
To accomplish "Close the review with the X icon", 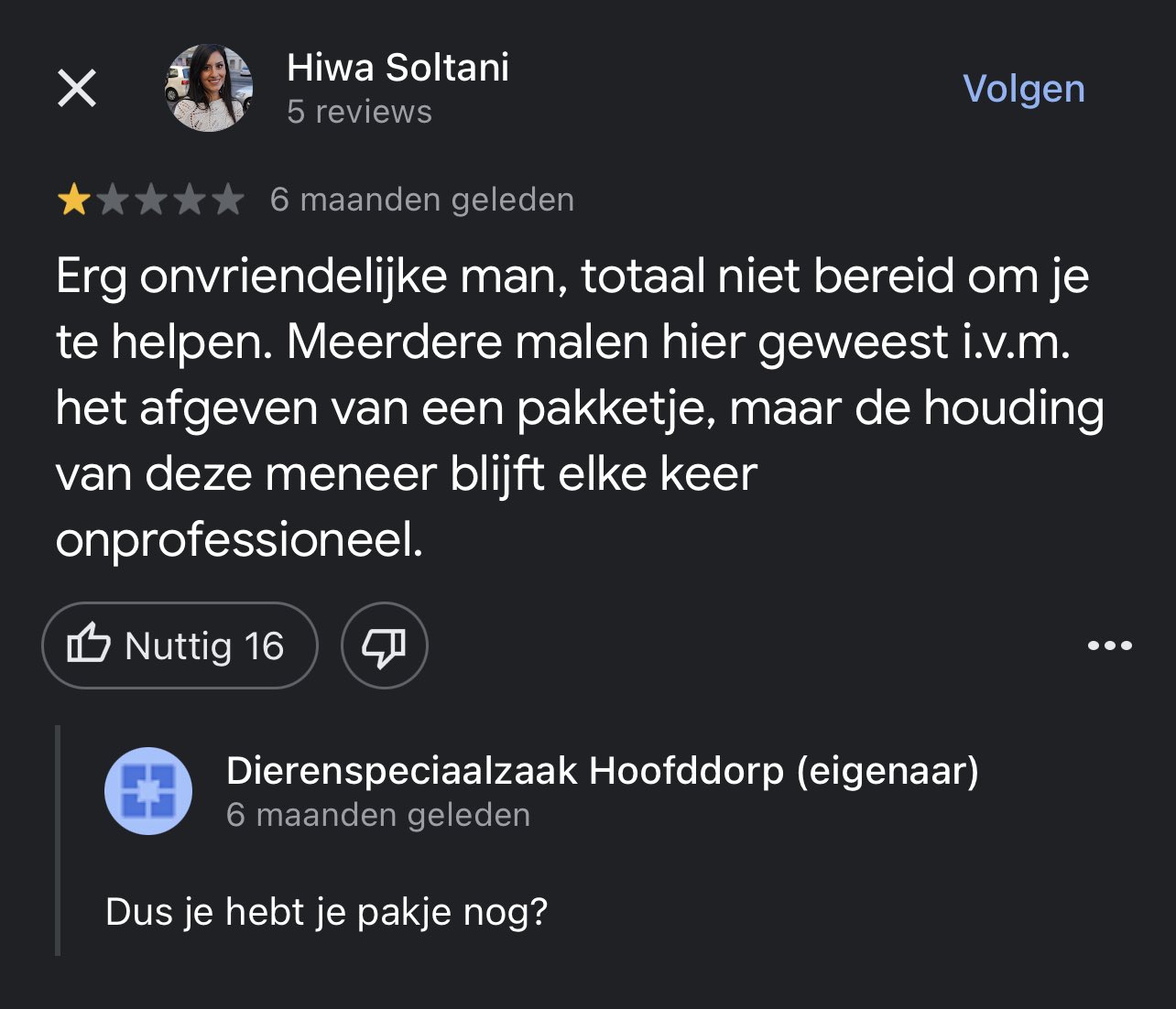I will pos(77,89).
